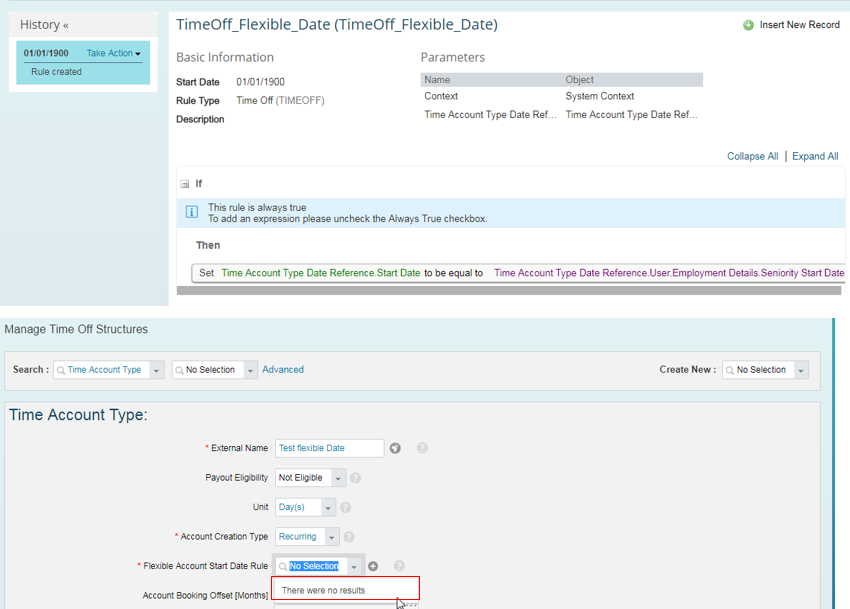
Task: Click the Object column header in Parameters
Action: 579,80
